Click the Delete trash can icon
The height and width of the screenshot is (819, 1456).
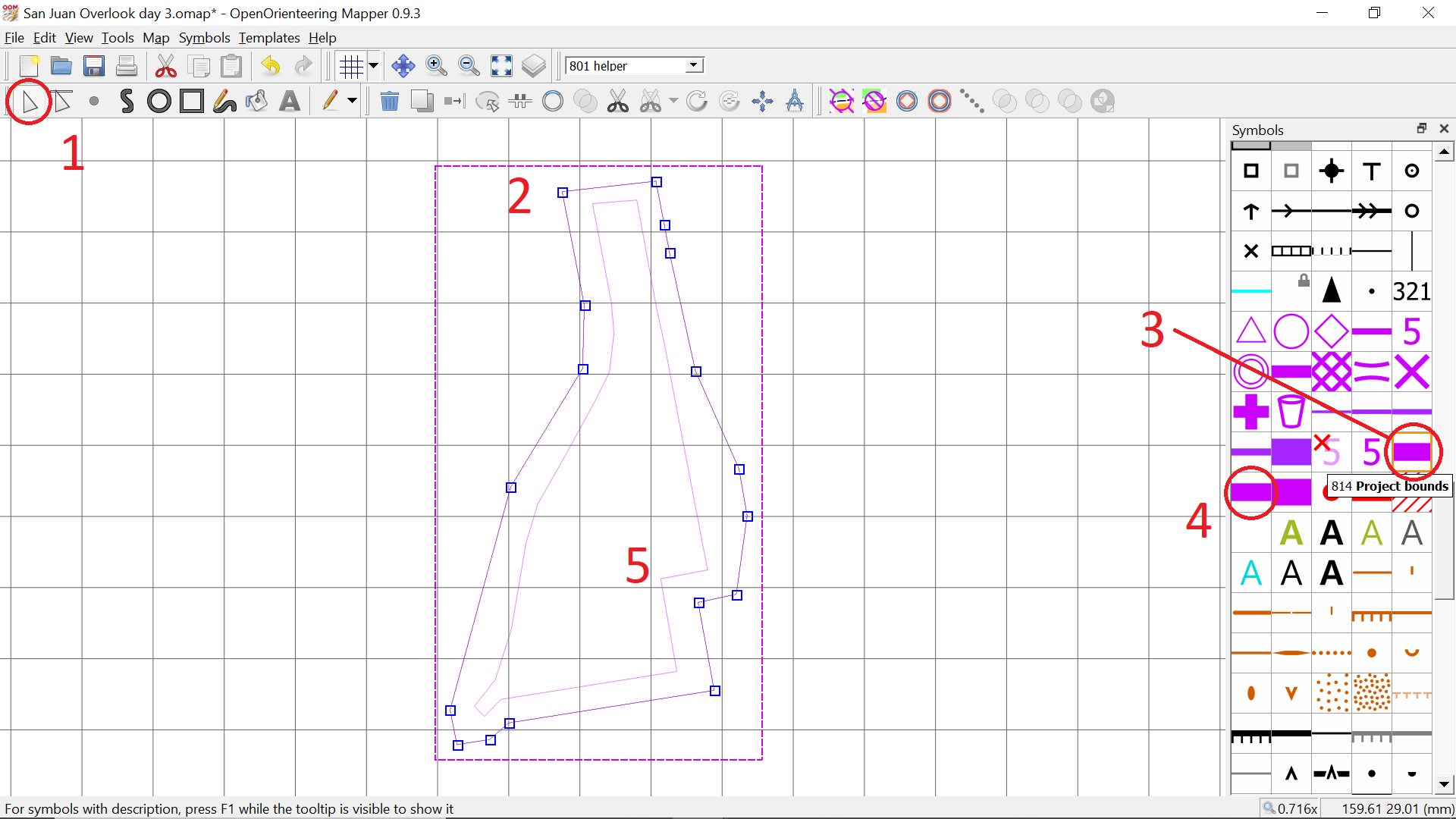click(389, 101)
